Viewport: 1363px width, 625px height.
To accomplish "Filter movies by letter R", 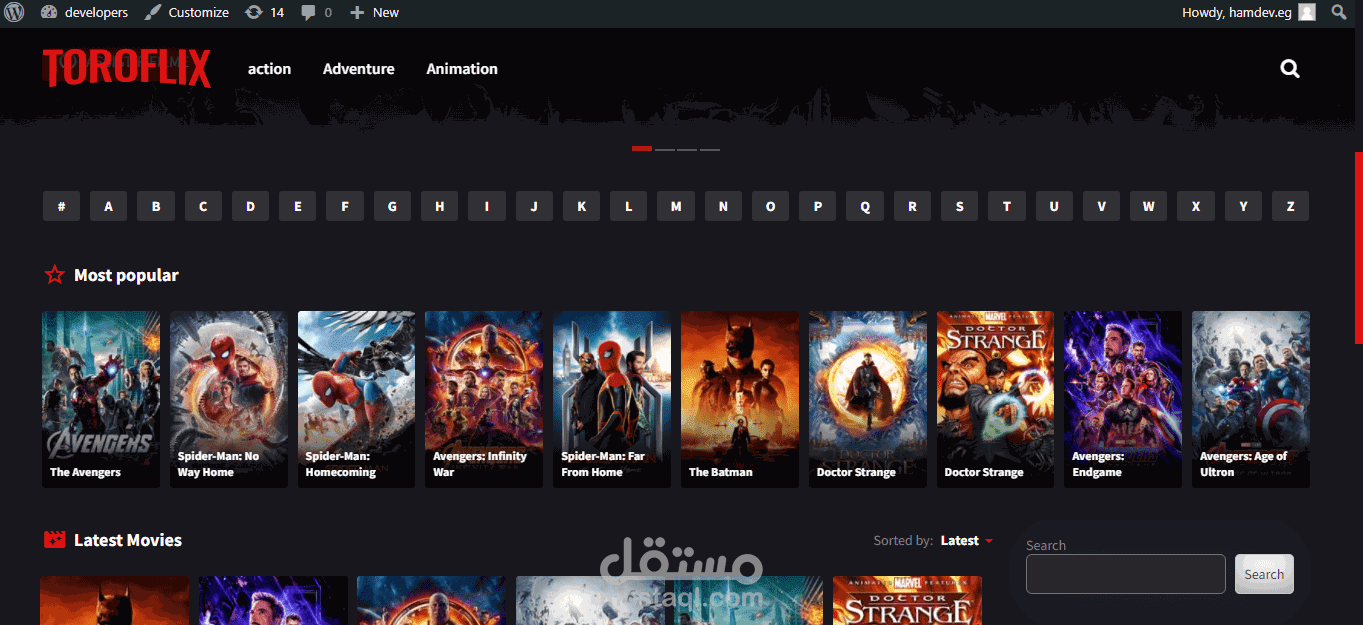I will click(912, 206).
